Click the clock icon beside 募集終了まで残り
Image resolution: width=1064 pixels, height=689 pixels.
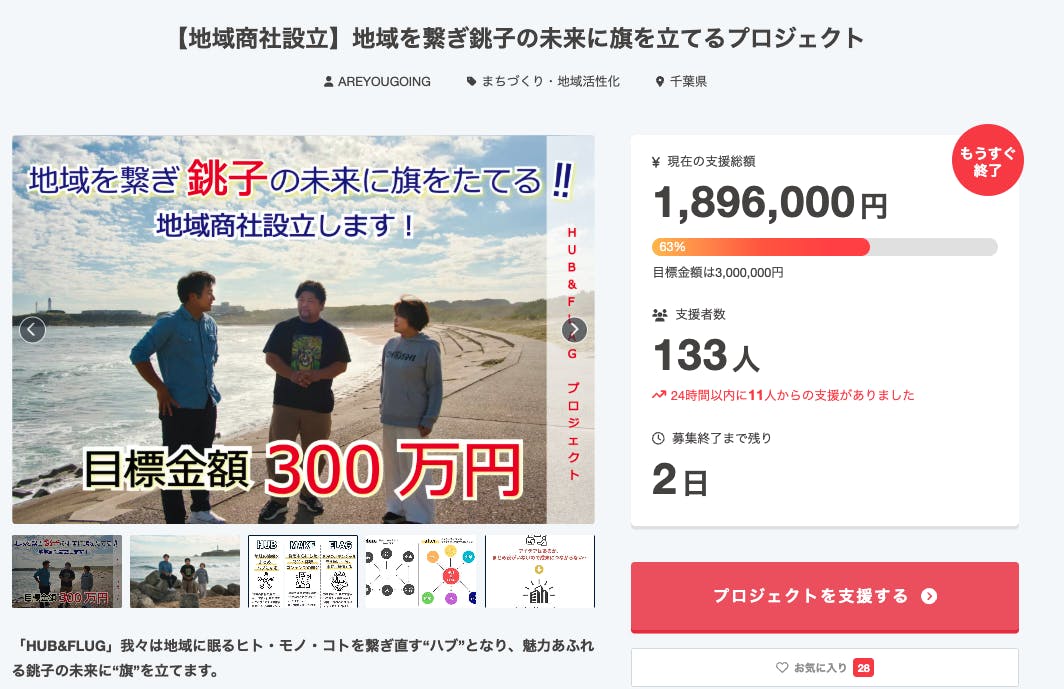tap(658, 438)
